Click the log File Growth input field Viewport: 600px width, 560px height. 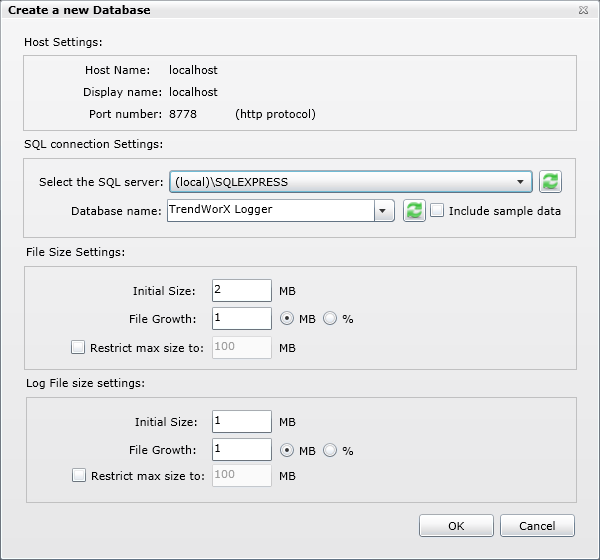pos(241,450)
